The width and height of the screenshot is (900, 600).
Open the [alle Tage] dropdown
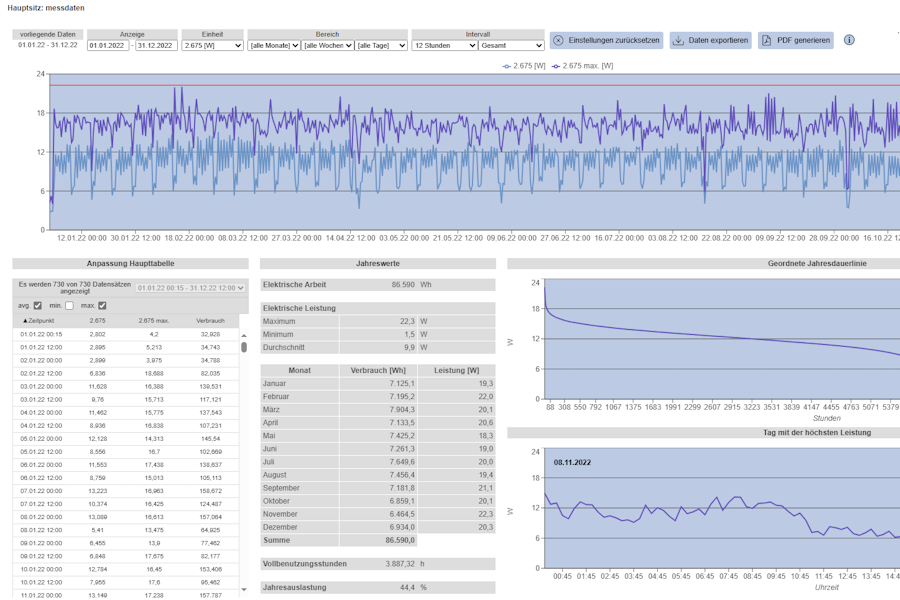pos(381,45)
